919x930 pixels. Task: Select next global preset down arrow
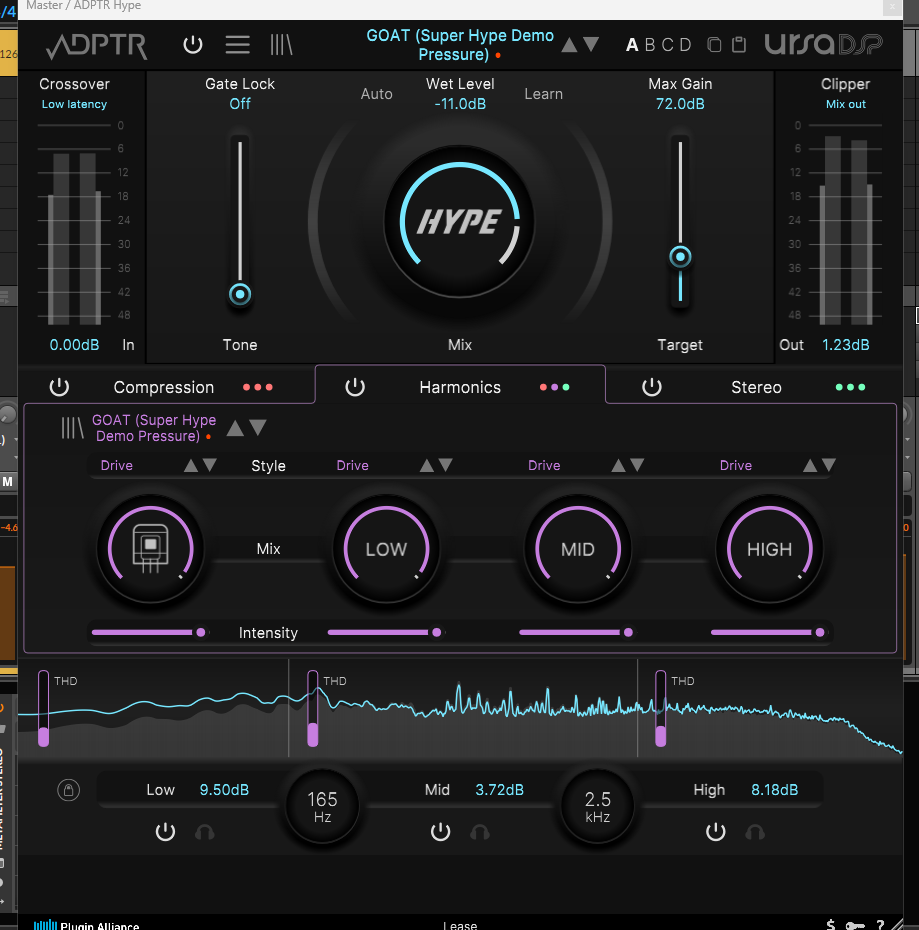[591, 44]
